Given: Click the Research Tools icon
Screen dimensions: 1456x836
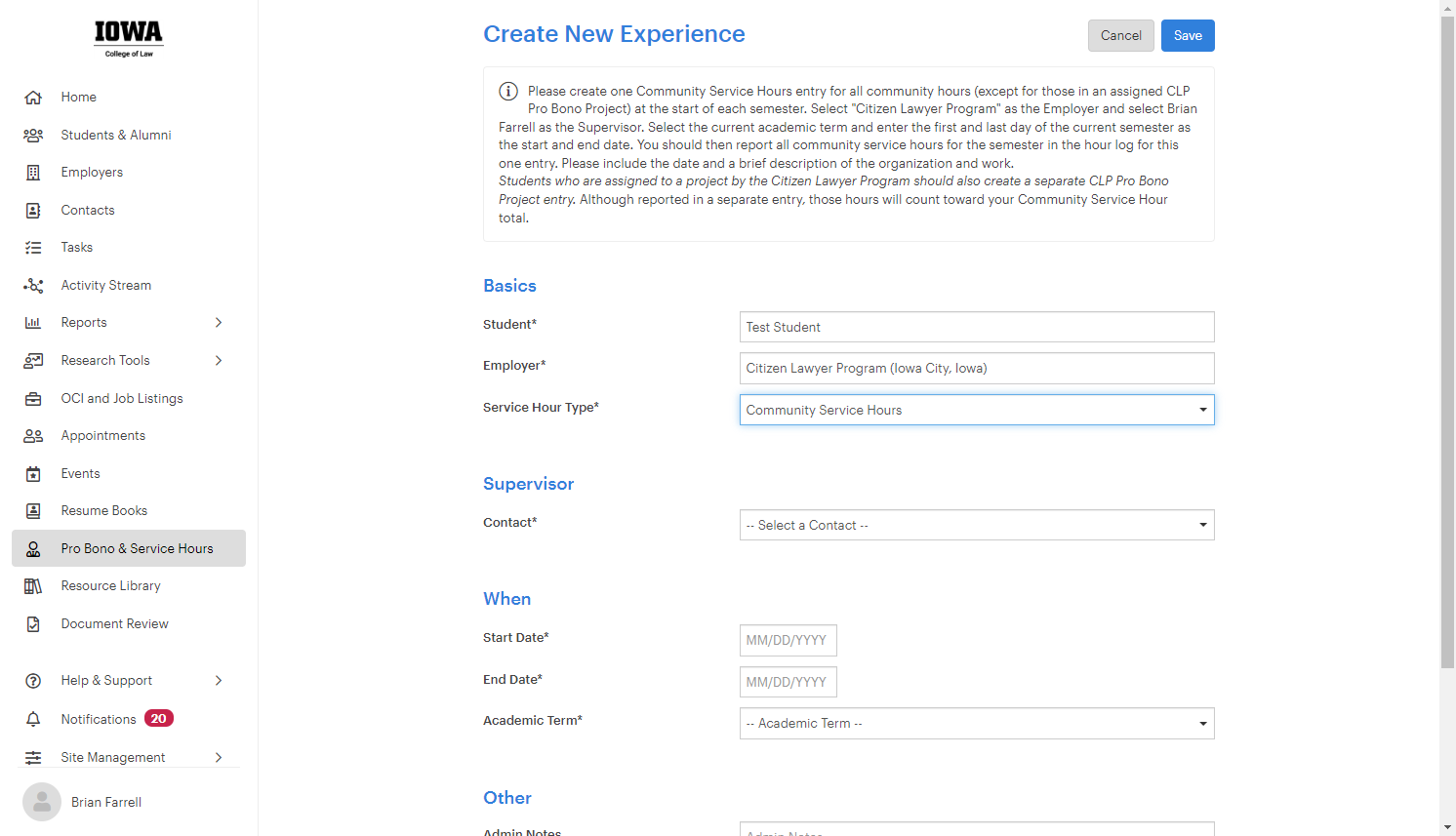Looking at the screenshot, I should tap(33, 361).
